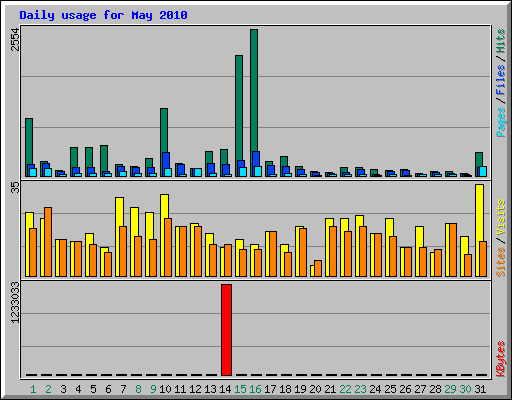Click the day "16" axis label
Screen dimensions: 512x400
[255, 389]
